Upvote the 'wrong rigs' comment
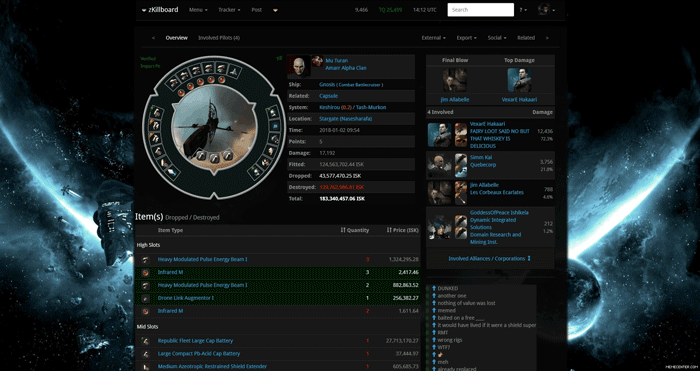The height and width of the screenshot is (371, 700). (x=433, y=340)
